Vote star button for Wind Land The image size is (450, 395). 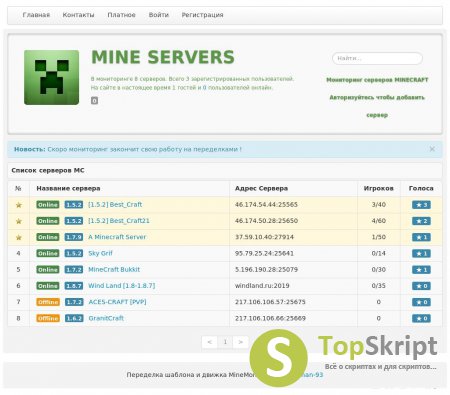pos(421,286)
